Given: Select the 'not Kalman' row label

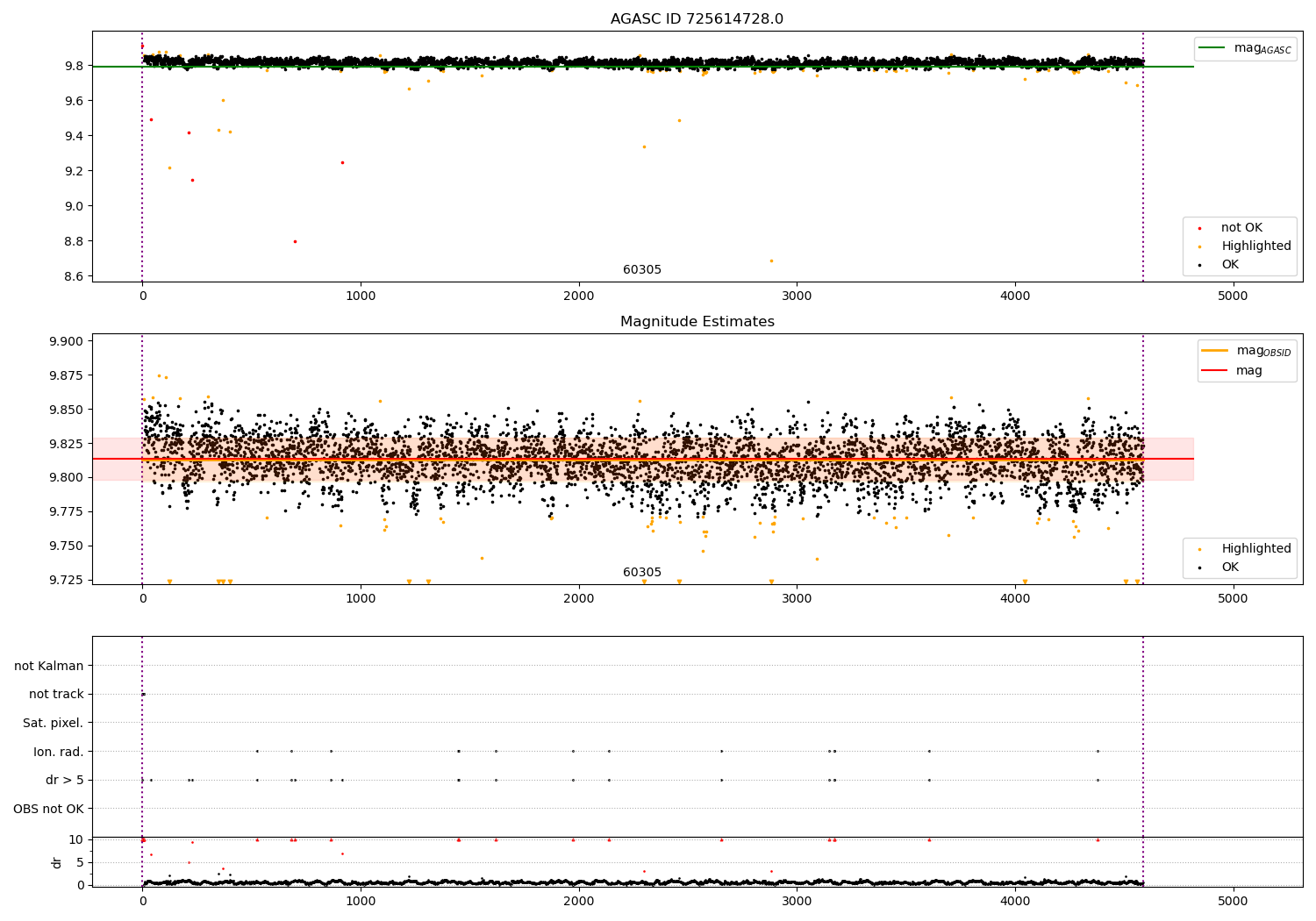Looking at the screenshot, I should 48,666.
